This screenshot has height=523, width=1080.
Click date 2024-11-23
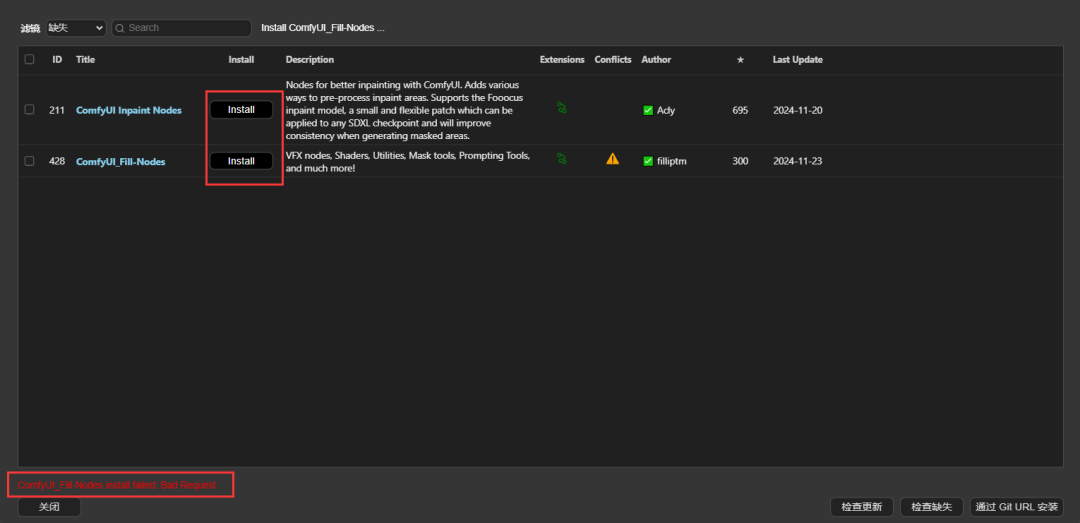798,161
